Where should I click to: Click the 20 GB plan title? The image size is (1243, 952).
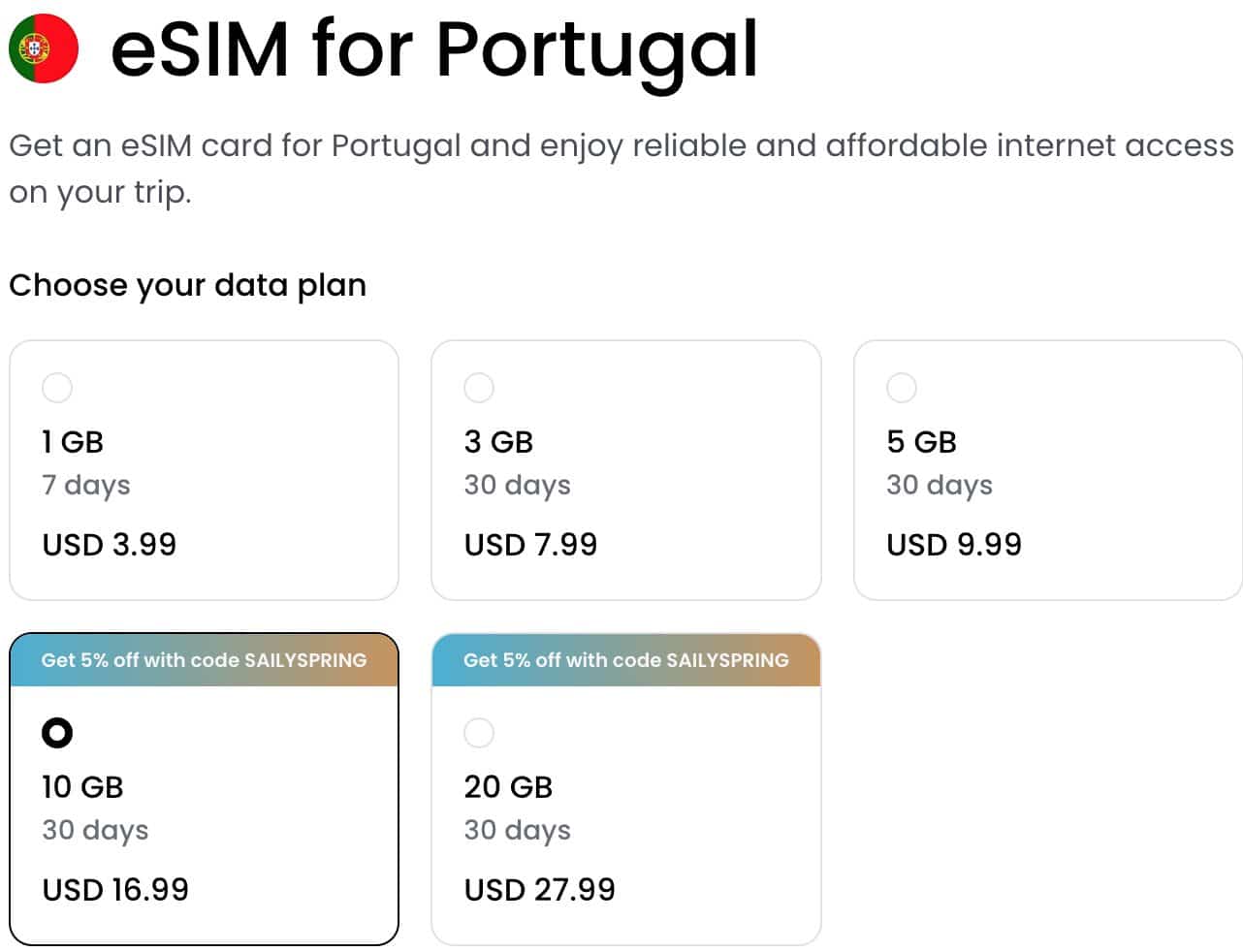[x=508, y=787]
